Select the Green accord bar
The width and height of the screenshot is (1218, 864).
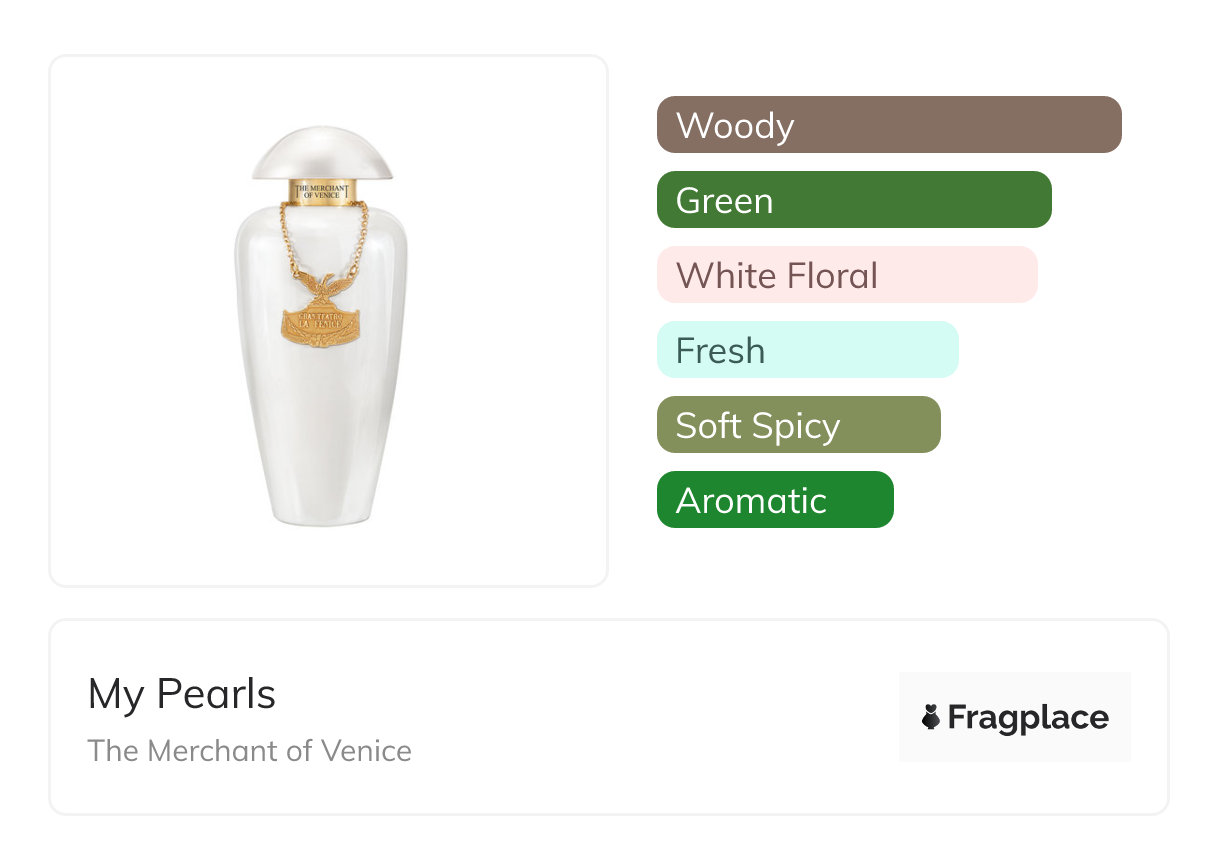click(x=853, y=200)
